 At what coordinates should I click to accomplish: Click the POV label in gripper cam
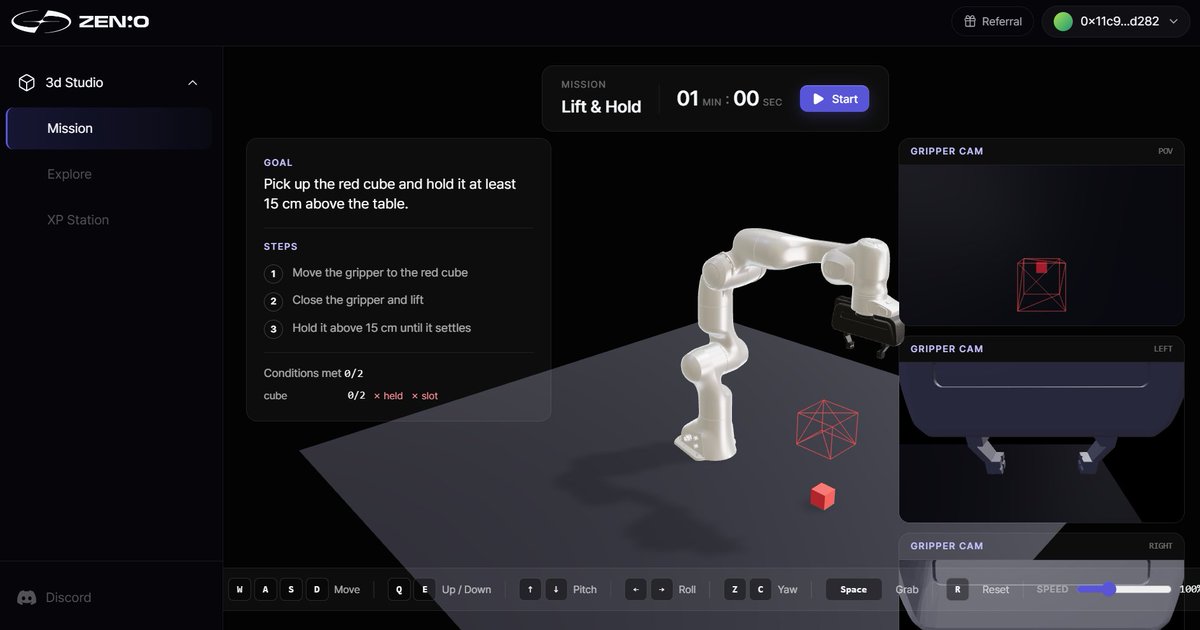coord(1165,151)
